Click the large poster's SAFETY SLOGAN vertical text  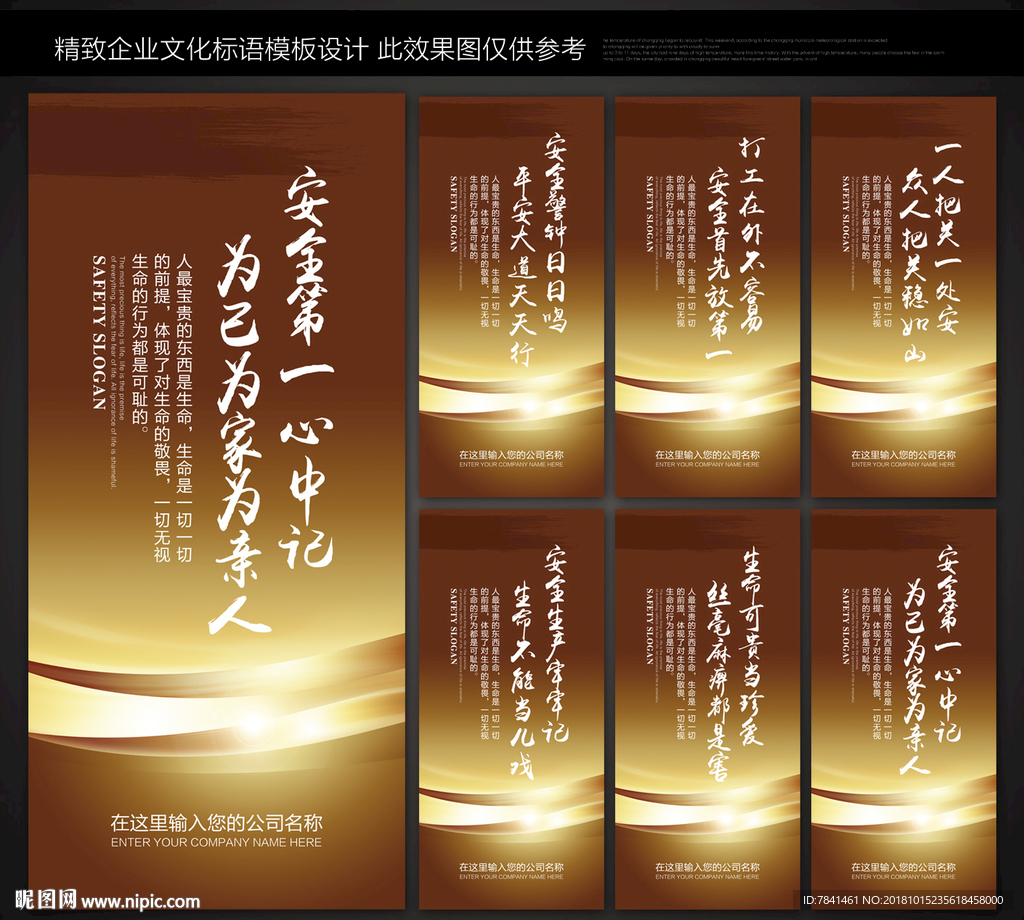(99, 332)
